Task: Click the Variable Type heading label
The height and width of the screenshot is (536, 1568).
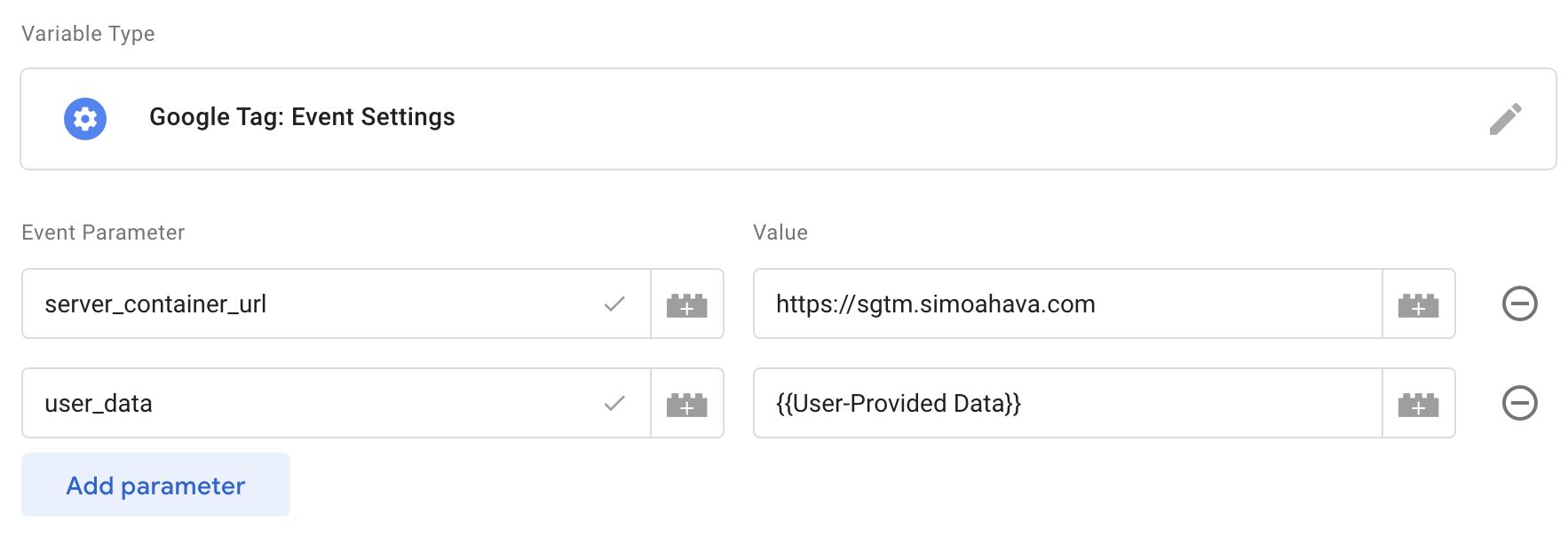Action: point(88,34)
